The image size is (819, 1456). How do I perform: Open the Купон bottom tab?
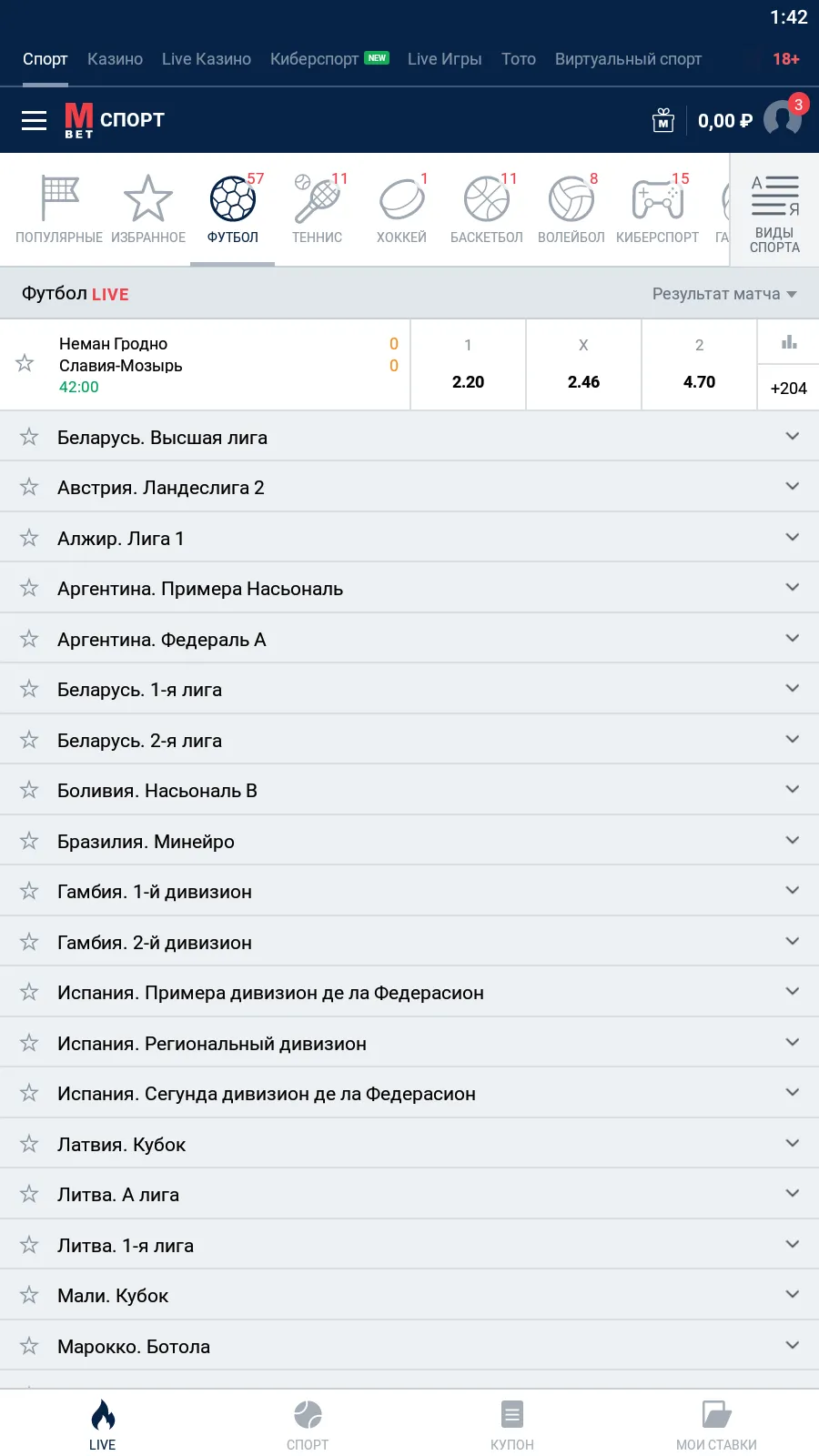coord(512,1425)
